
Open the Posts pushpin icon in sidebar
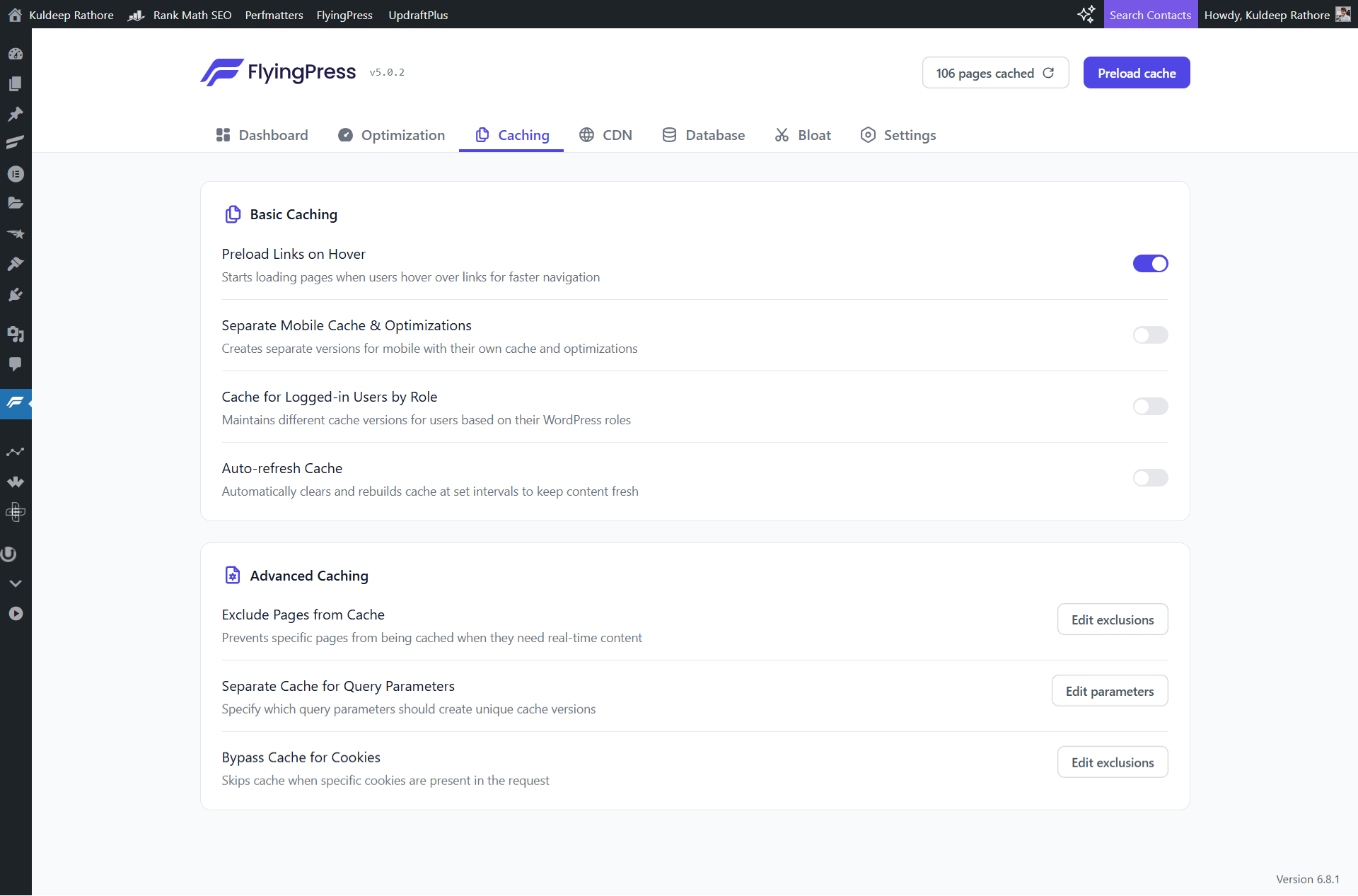(x=16, y=114)
